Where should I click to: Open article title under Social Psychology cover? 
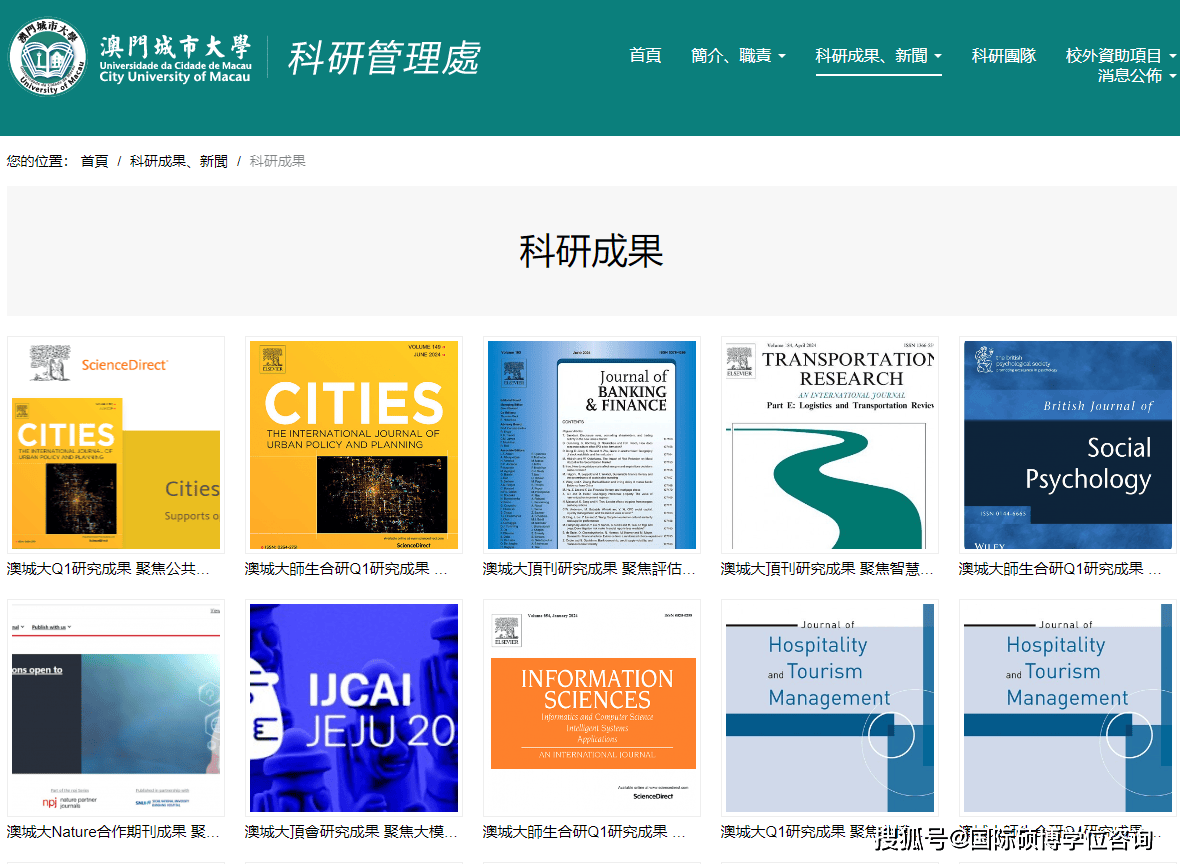tap(1060, 569)
